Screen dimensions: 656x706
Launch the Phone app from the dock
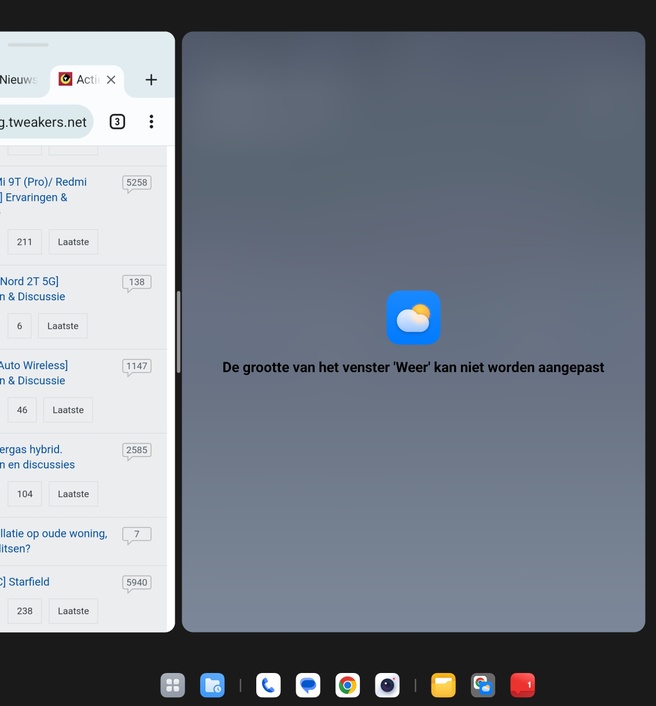[x=268, y=685]
